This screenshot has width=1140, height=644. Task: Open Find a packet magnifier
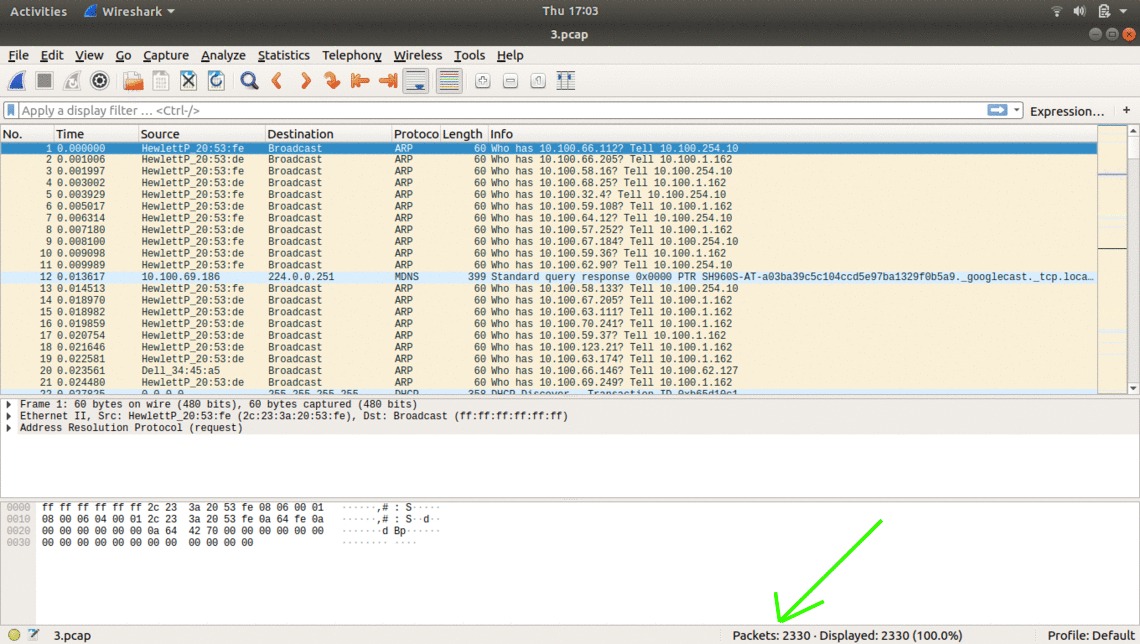pyautogui.click(x=249, y=81)
